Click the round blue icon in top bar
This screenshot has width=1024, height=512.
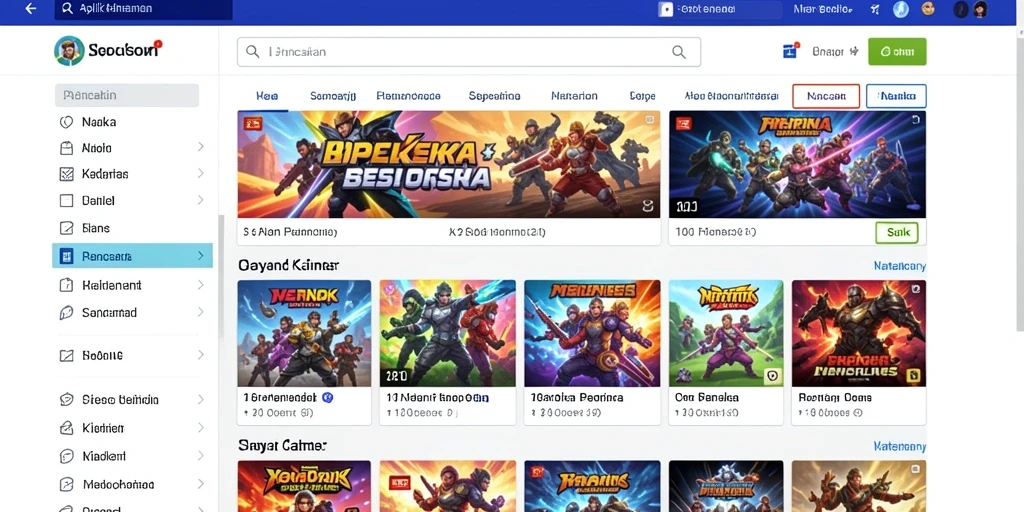[x=901, y=9]
